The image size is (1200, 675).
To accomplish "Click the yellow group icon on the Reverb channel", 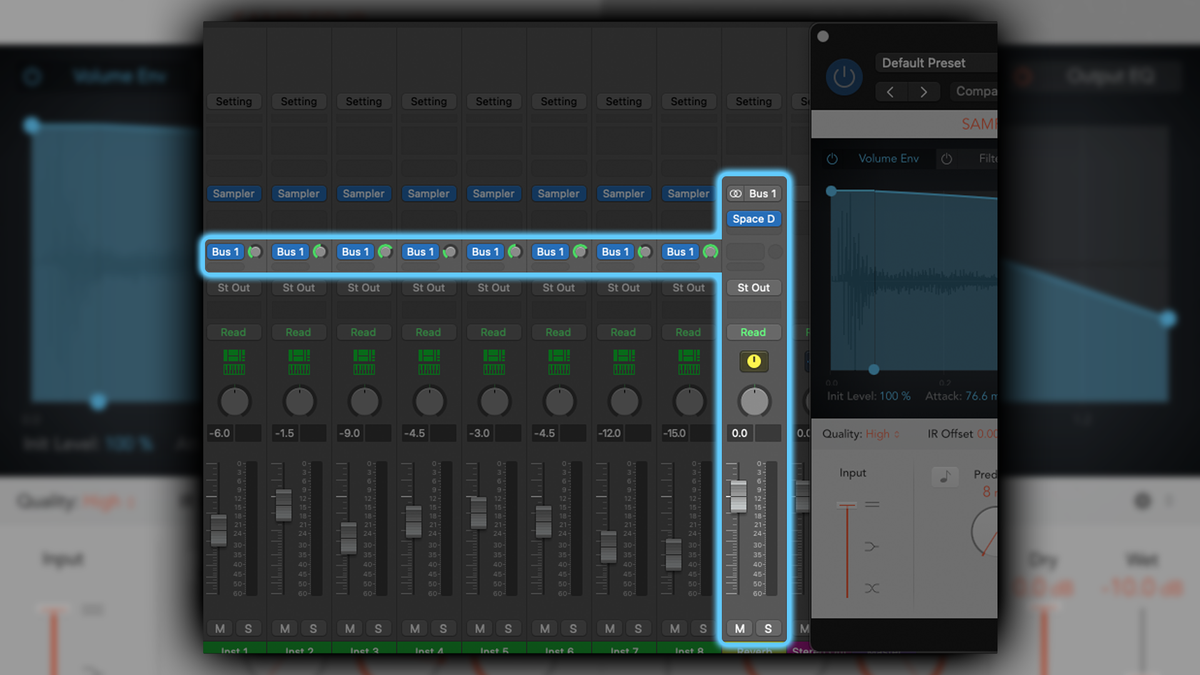I will pyautogui.click(x=753, y=361).
